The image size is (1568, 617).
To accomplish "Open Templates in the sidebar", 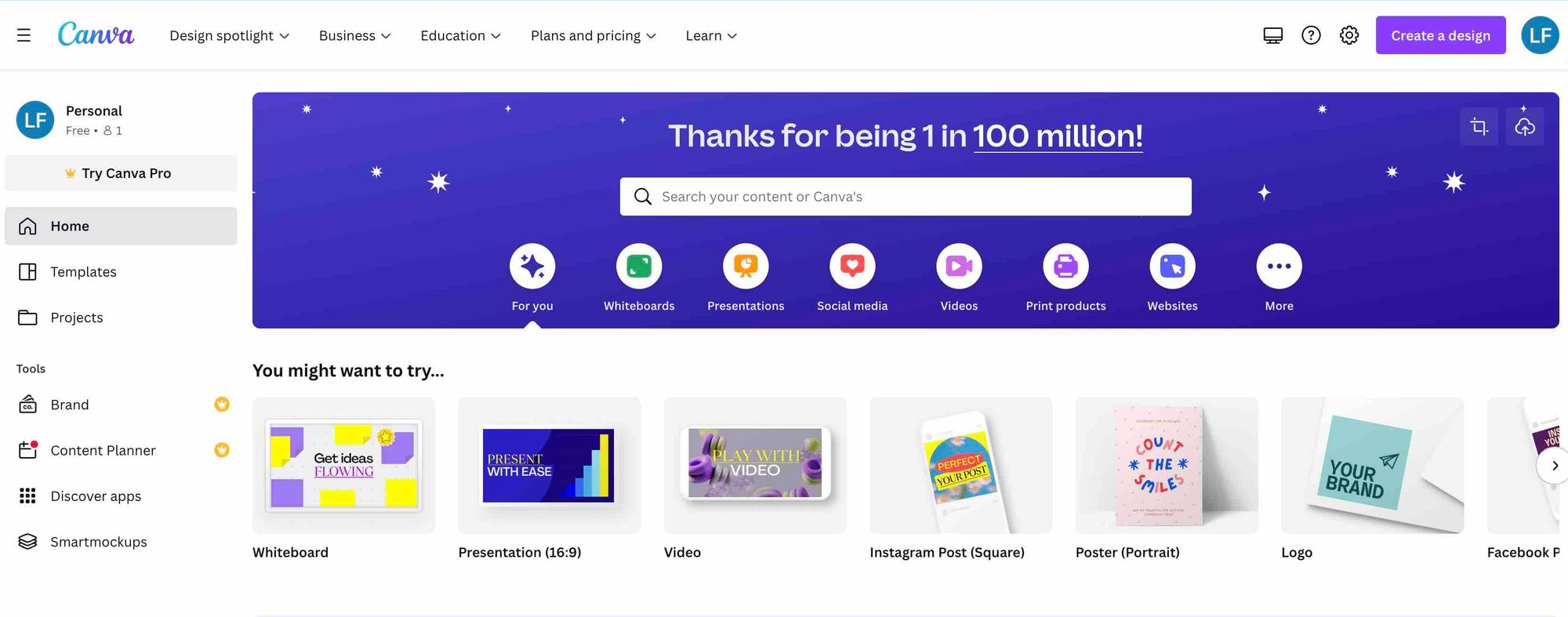I will (x=121, y=272).
